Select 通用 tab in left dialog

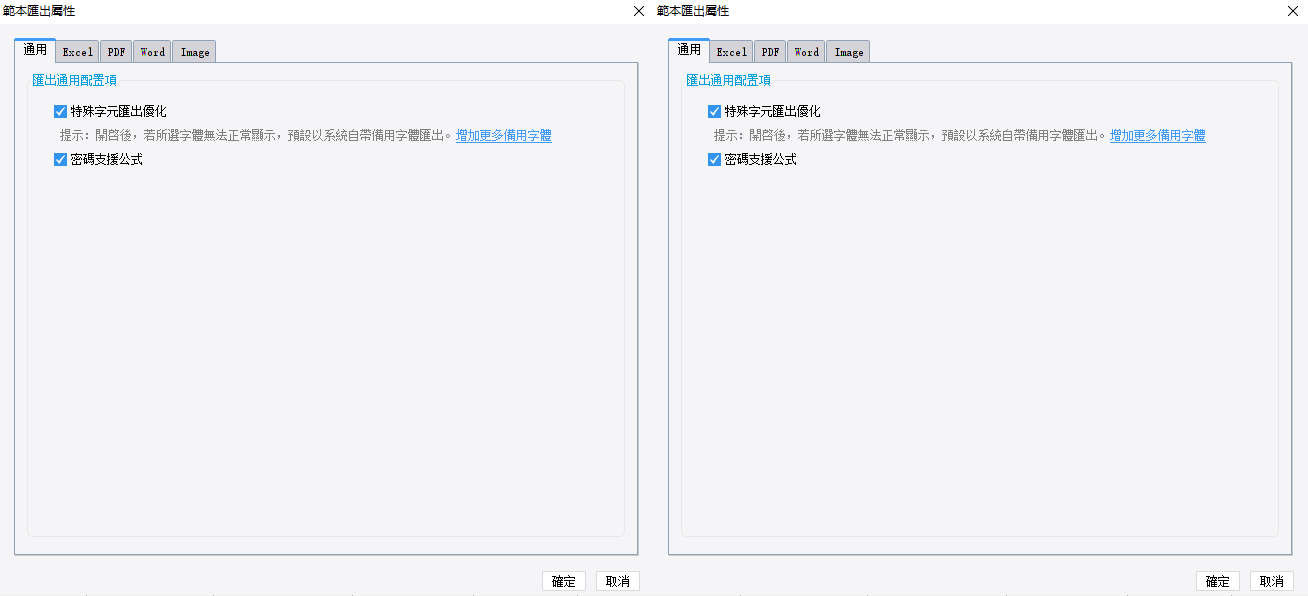click(x=35, y=50)
